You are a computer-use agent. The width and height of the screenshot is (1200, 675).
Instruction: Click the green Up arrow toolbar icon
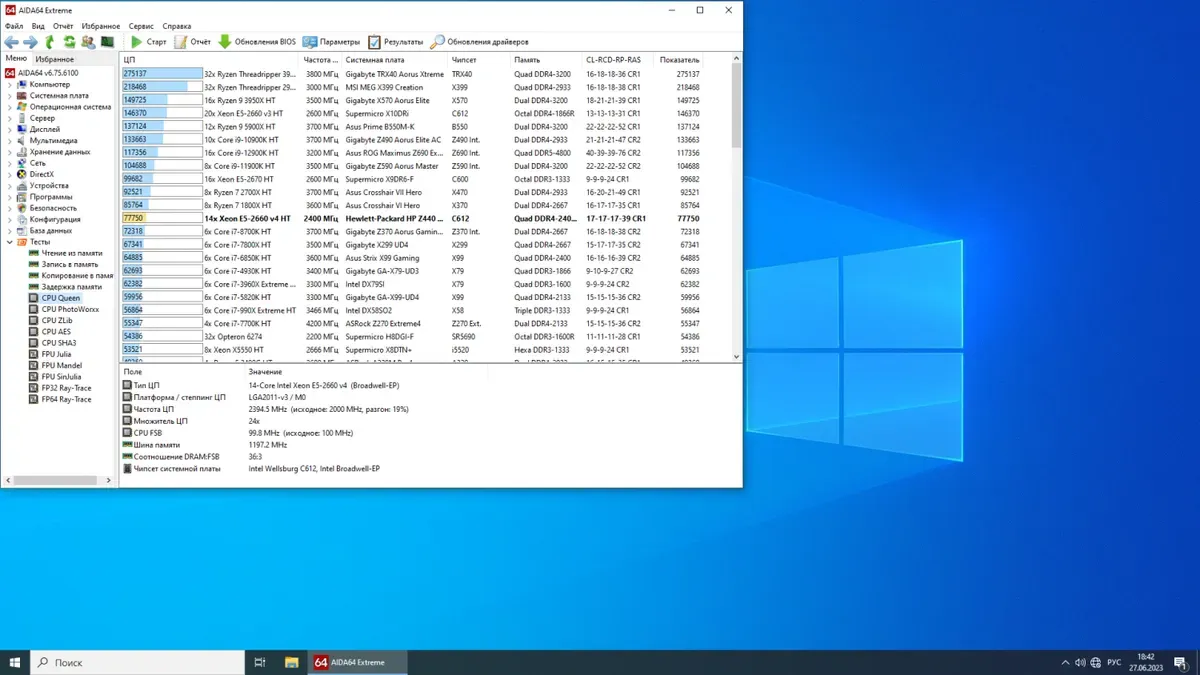(50, 42)
